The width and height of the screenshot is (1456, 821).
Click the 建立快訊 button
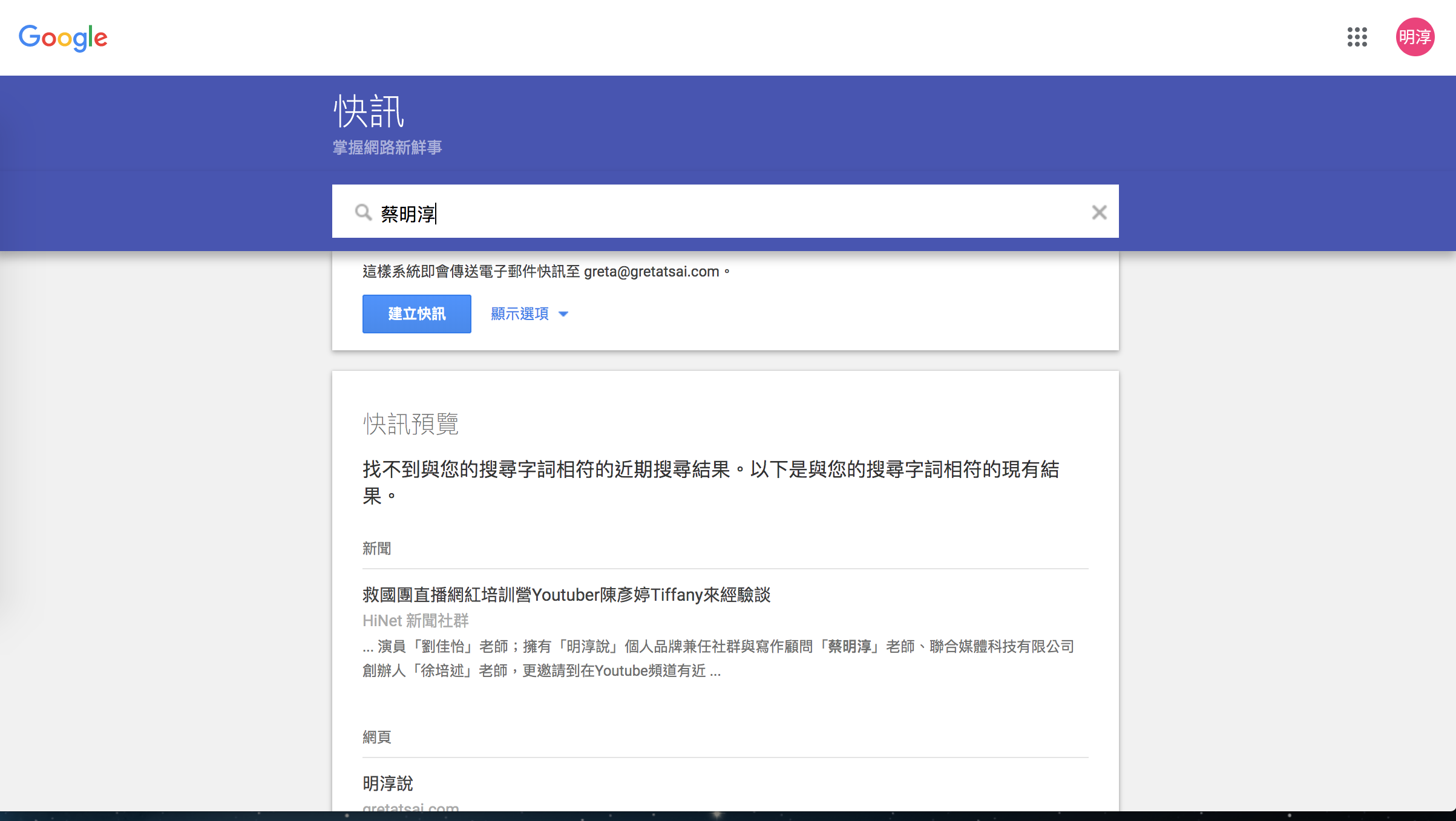pos(416,313)
